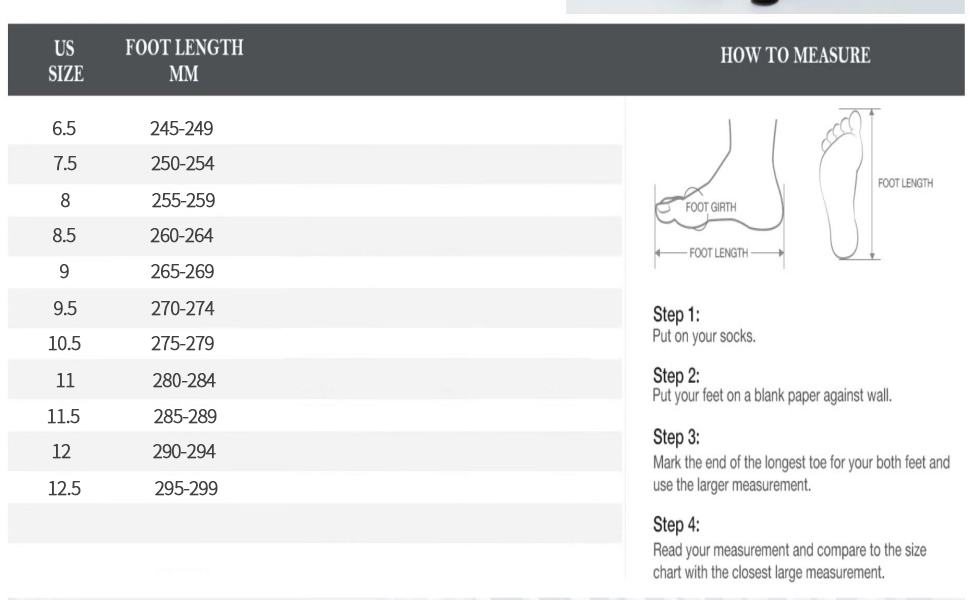Select the 250-254 foot length value
Image resolution: width=970 pixels, height=600 pixels.
pyautogui.click(x=182, y=163)
